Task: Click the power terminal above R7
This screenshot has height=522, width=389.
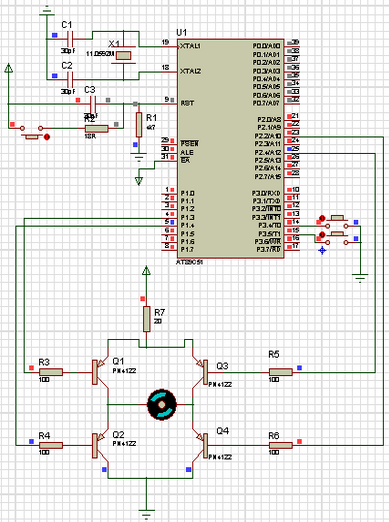Action: [x=146, y=270]
